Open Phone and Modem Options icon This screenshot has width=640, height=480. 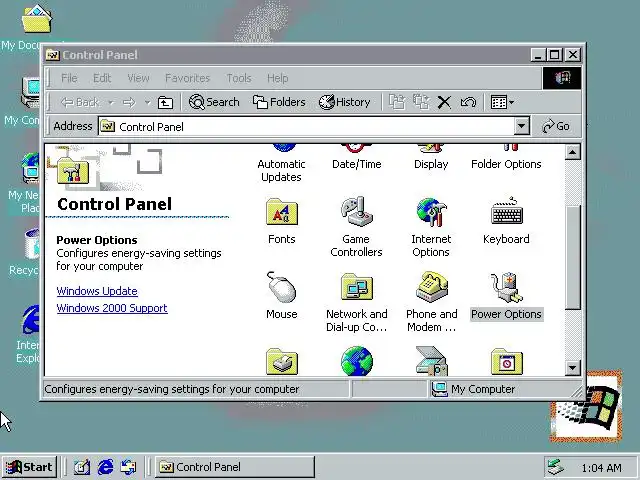click(431, 287)
